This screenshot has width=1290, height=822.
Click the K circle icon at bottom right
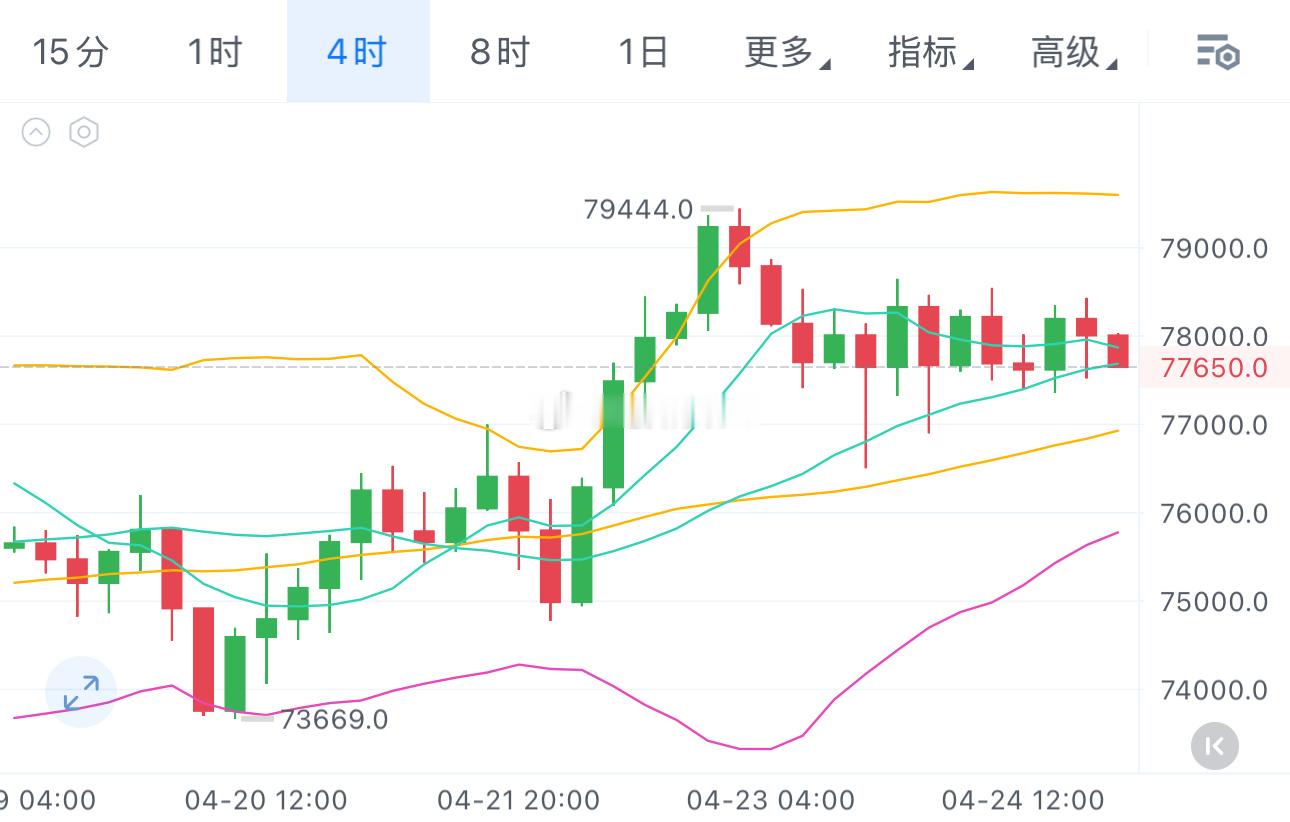[1214, 747]
